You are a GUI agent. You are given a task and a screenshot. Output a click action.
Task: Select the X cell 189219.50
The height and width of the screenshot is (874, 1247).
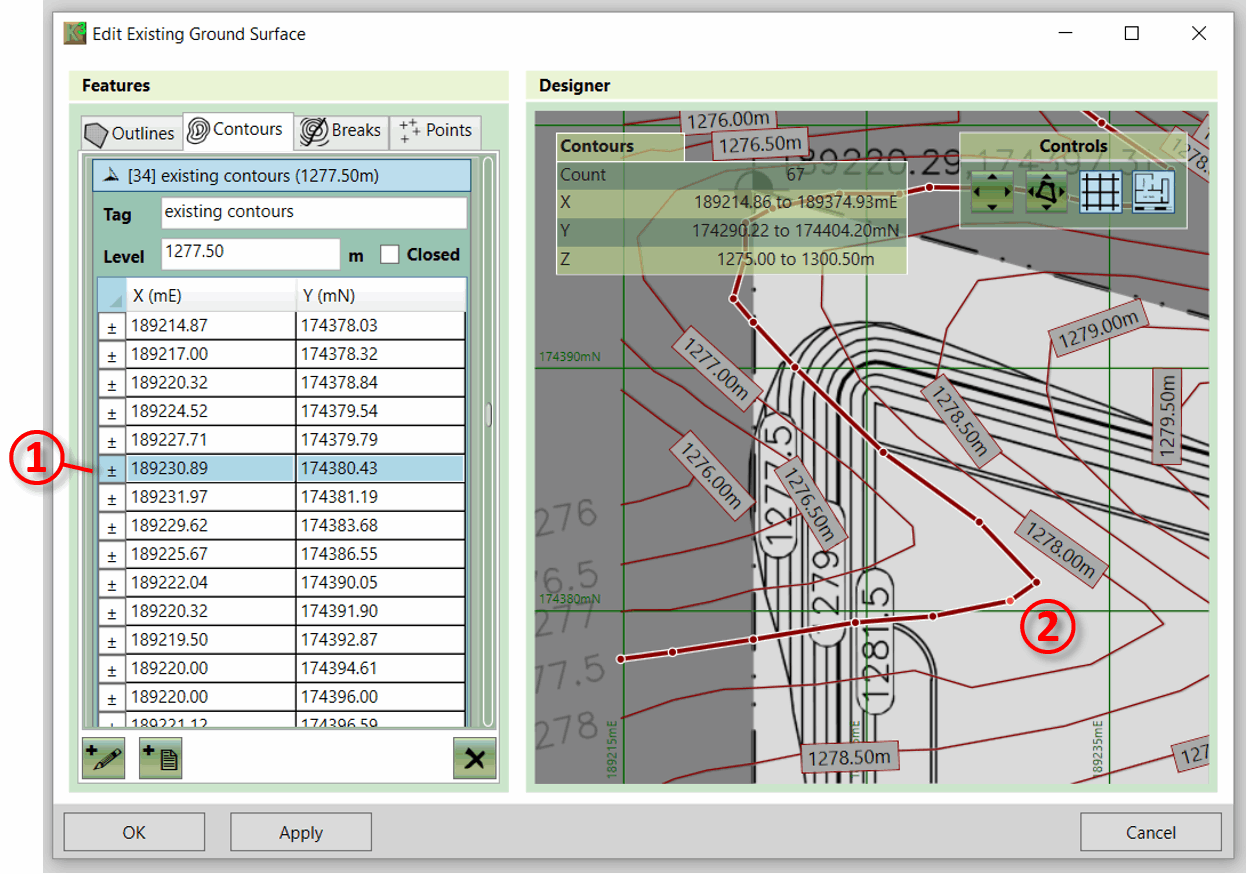pos(211,640)
